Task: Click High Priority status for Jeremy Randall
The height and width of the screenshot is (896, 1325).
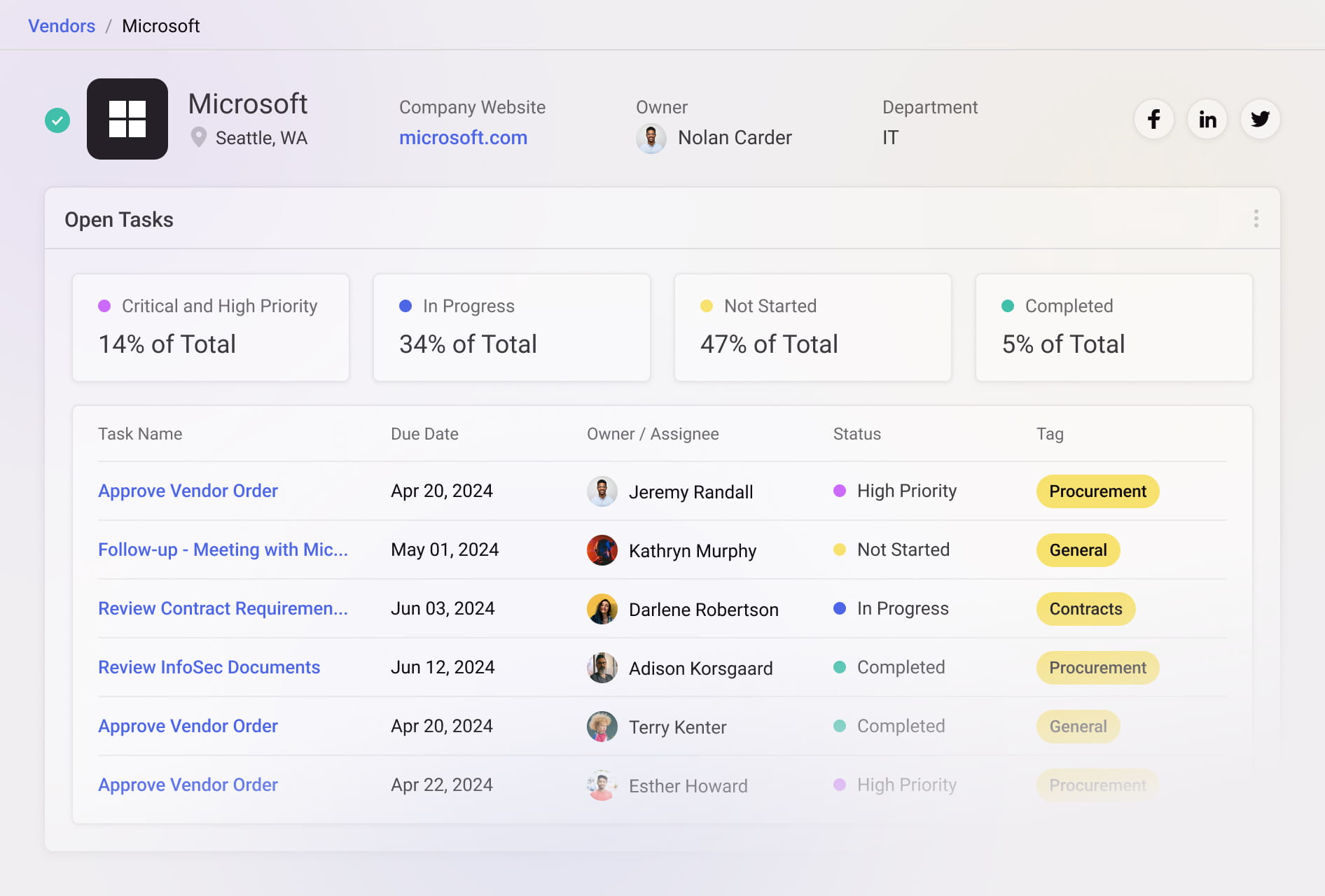Action: coord(895,491)
